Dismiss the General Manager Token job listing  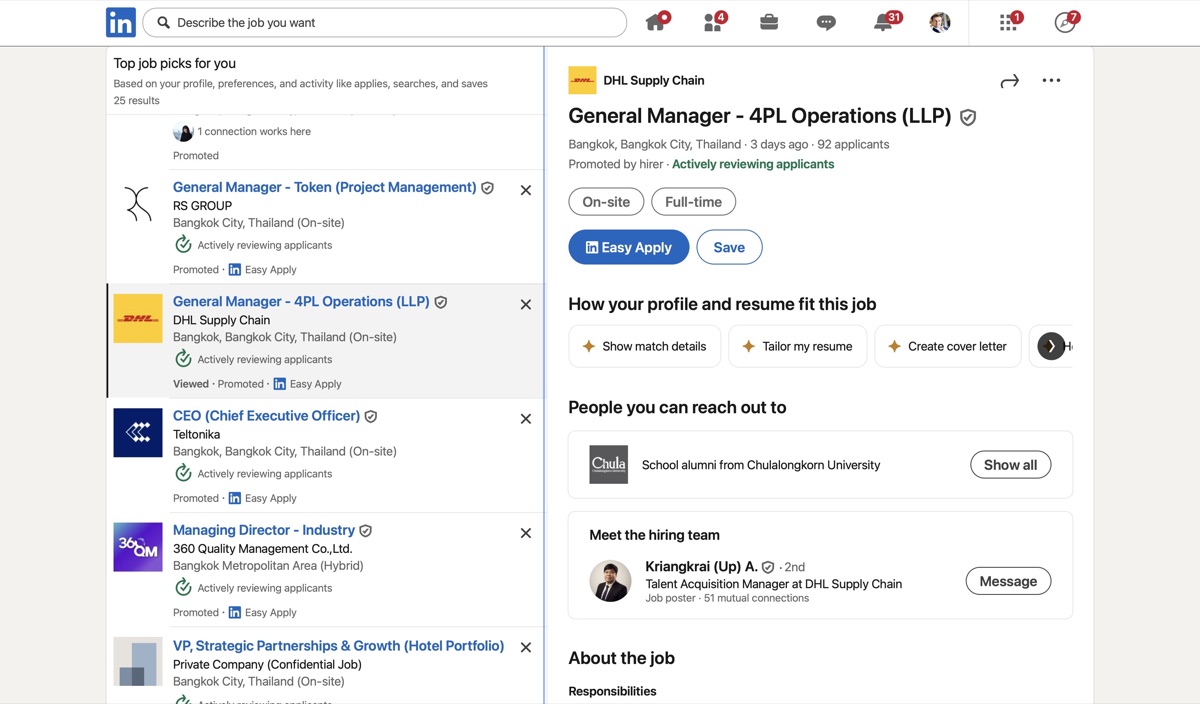point(525,189)
